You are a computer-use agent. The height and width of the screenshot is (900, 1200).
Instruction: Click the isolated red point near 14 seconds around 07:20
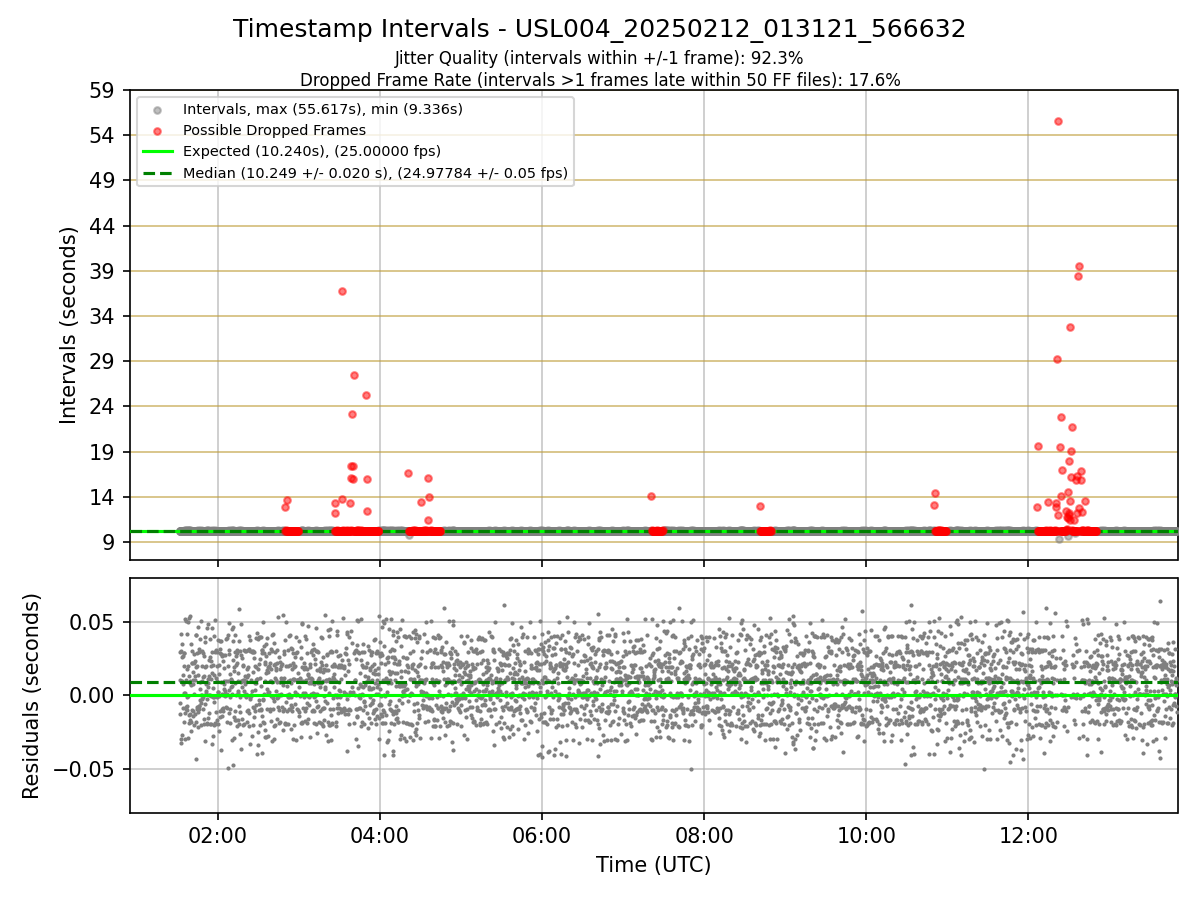(651, 496)
